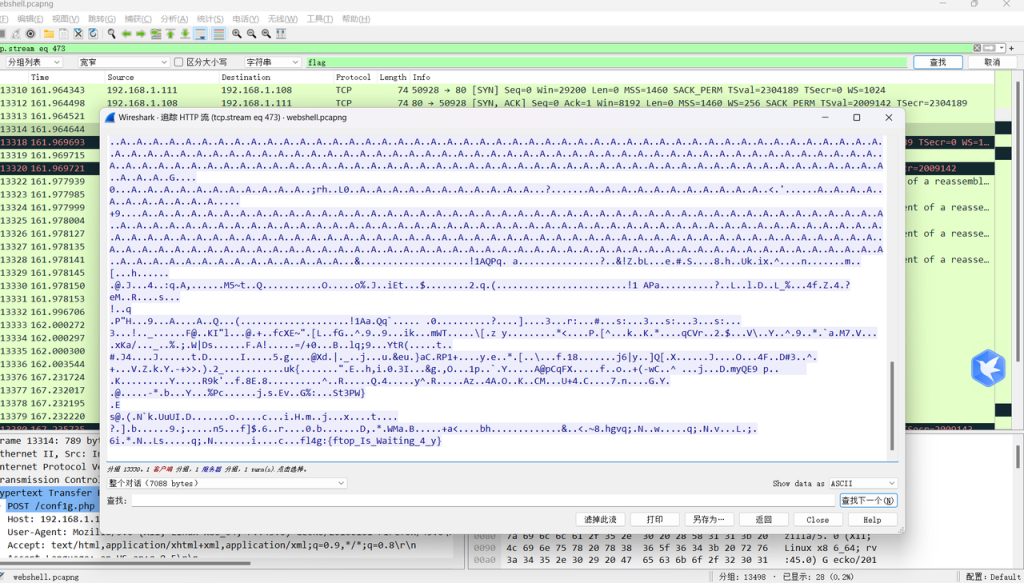Click the 滤掉此流 filter out stream button
This screenshot has height=583, width=1024.
tap(600, 520)
